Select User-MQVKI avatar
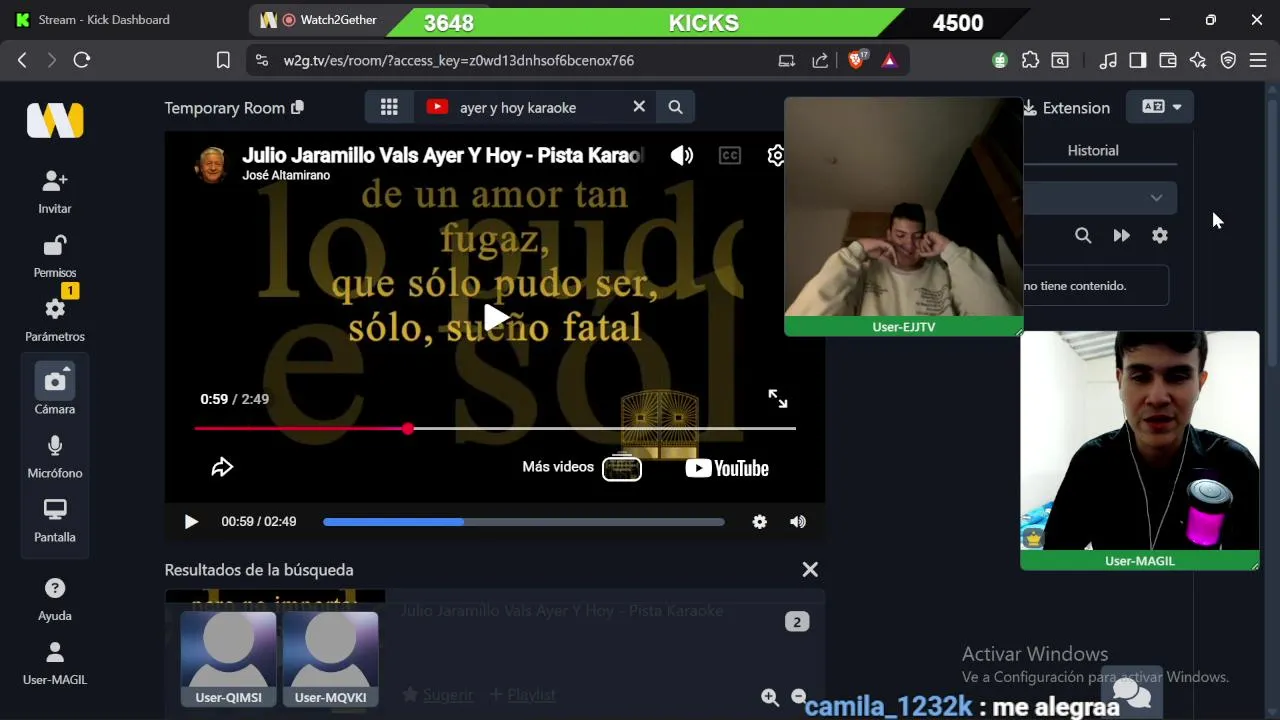1280x720 pixels. pyautogui.click(x=331, y=659)
